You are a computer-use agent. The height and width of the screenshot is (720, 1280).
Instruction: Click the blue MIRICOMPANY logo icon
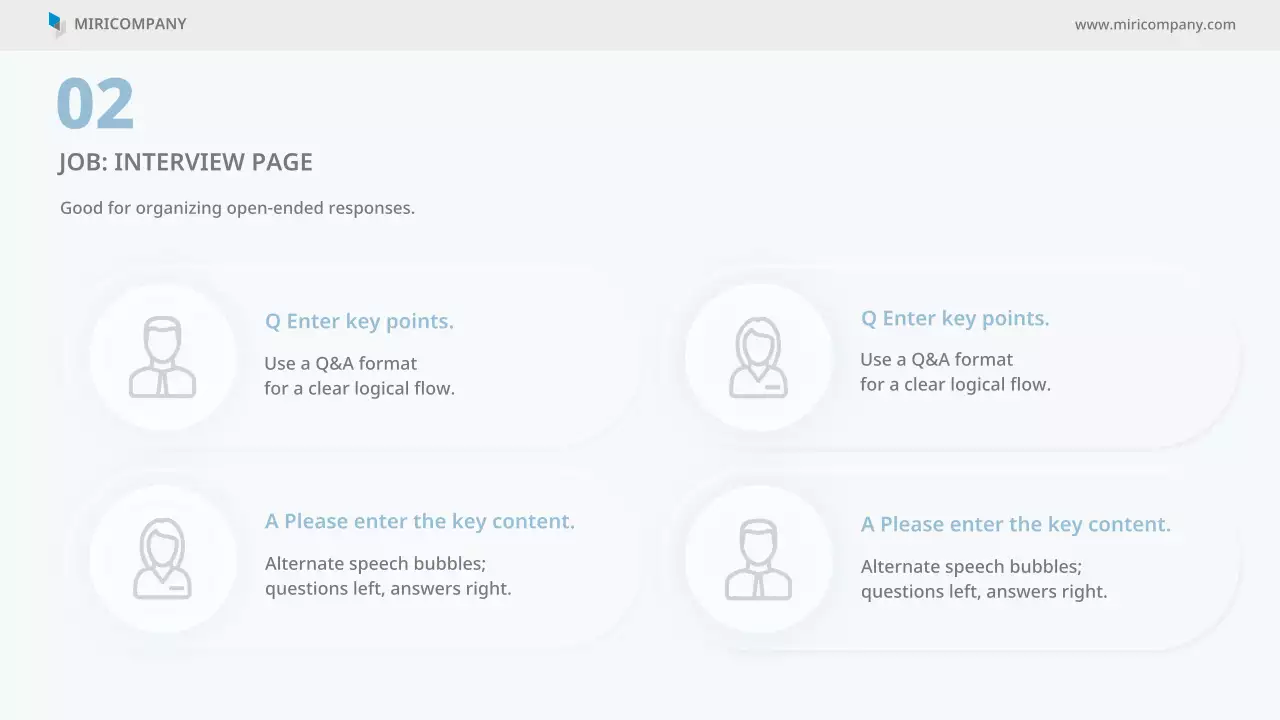57,24
